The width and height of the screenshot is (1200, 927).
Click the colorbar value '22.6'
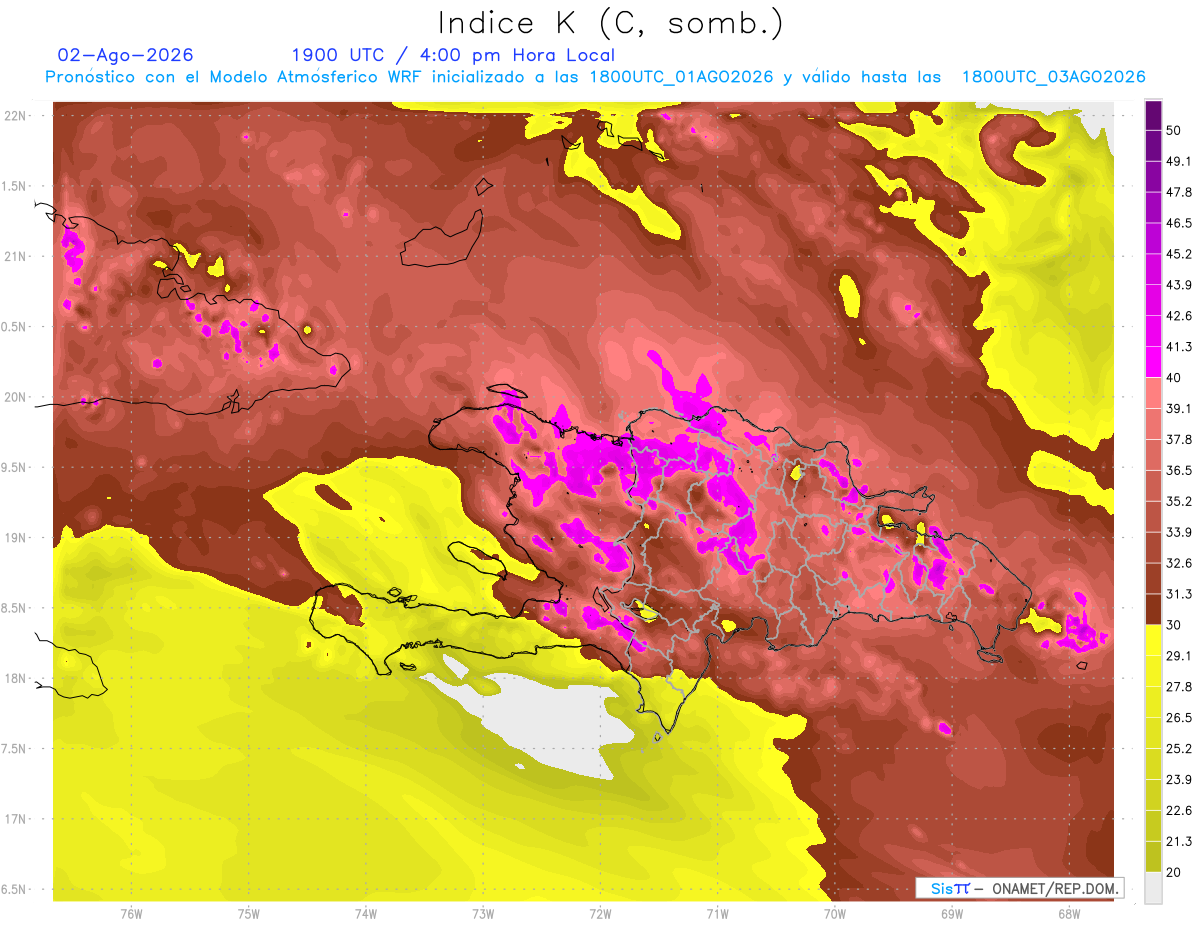pyautogui.click(x=1179, y=811)
